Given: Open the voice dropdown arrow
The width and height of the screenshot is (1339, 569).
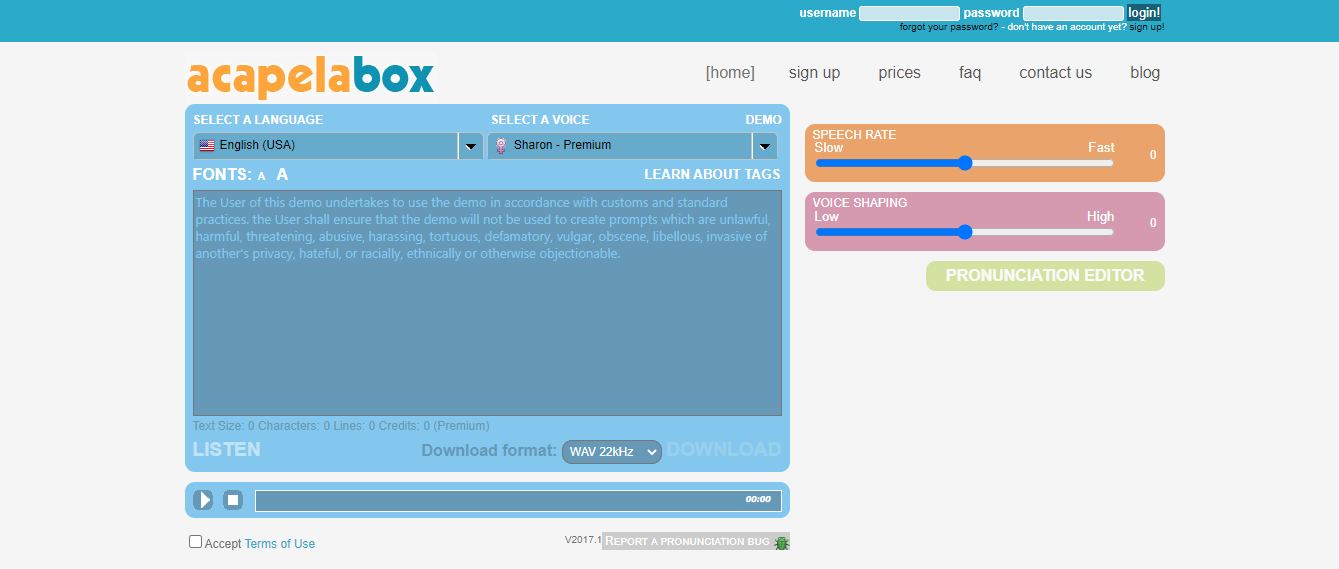Looking at the screenshot, I should (x=764, y=146).
